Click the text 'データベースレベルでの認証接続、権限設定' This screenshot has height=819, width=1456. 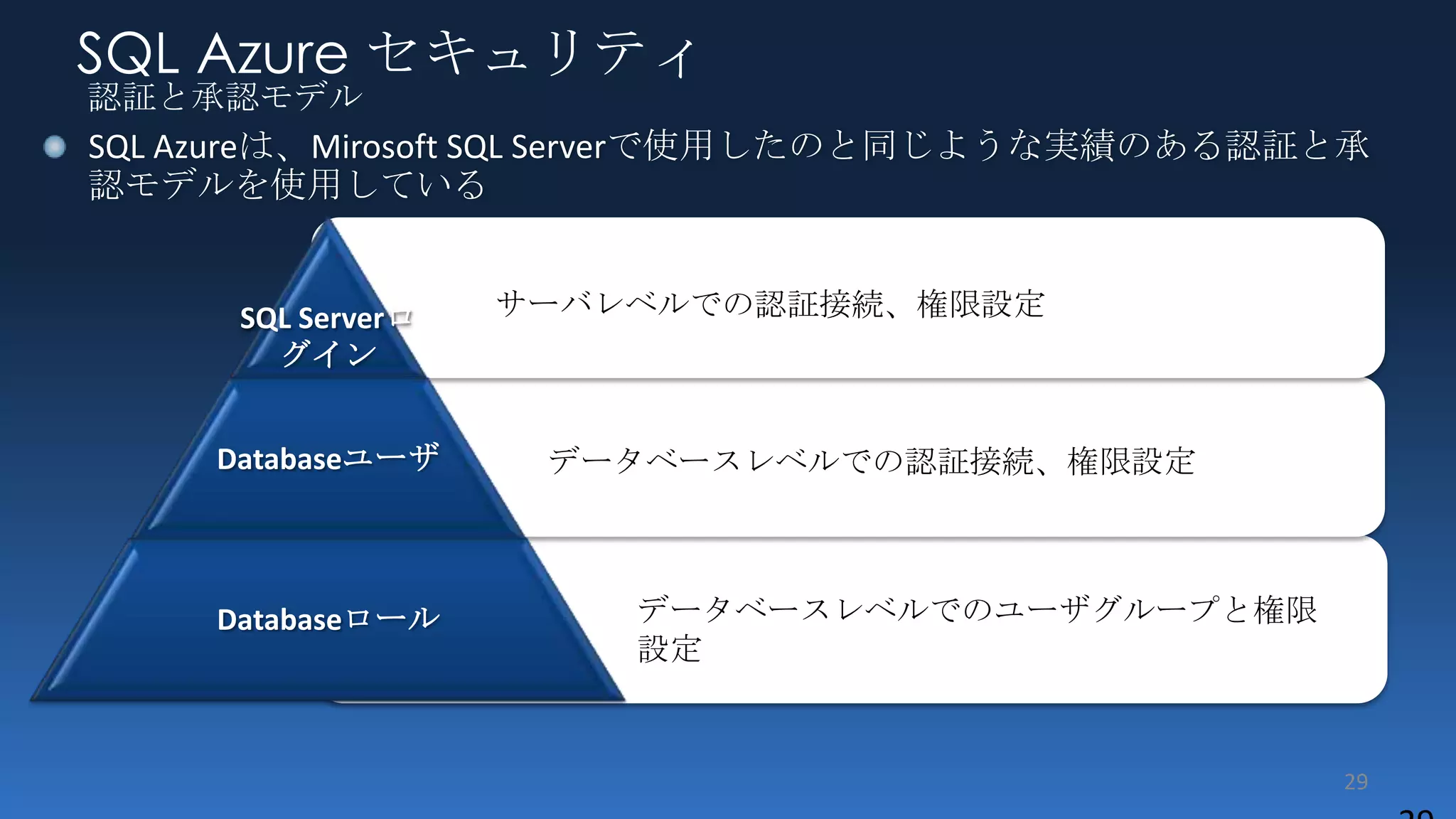tap(872, 461)
